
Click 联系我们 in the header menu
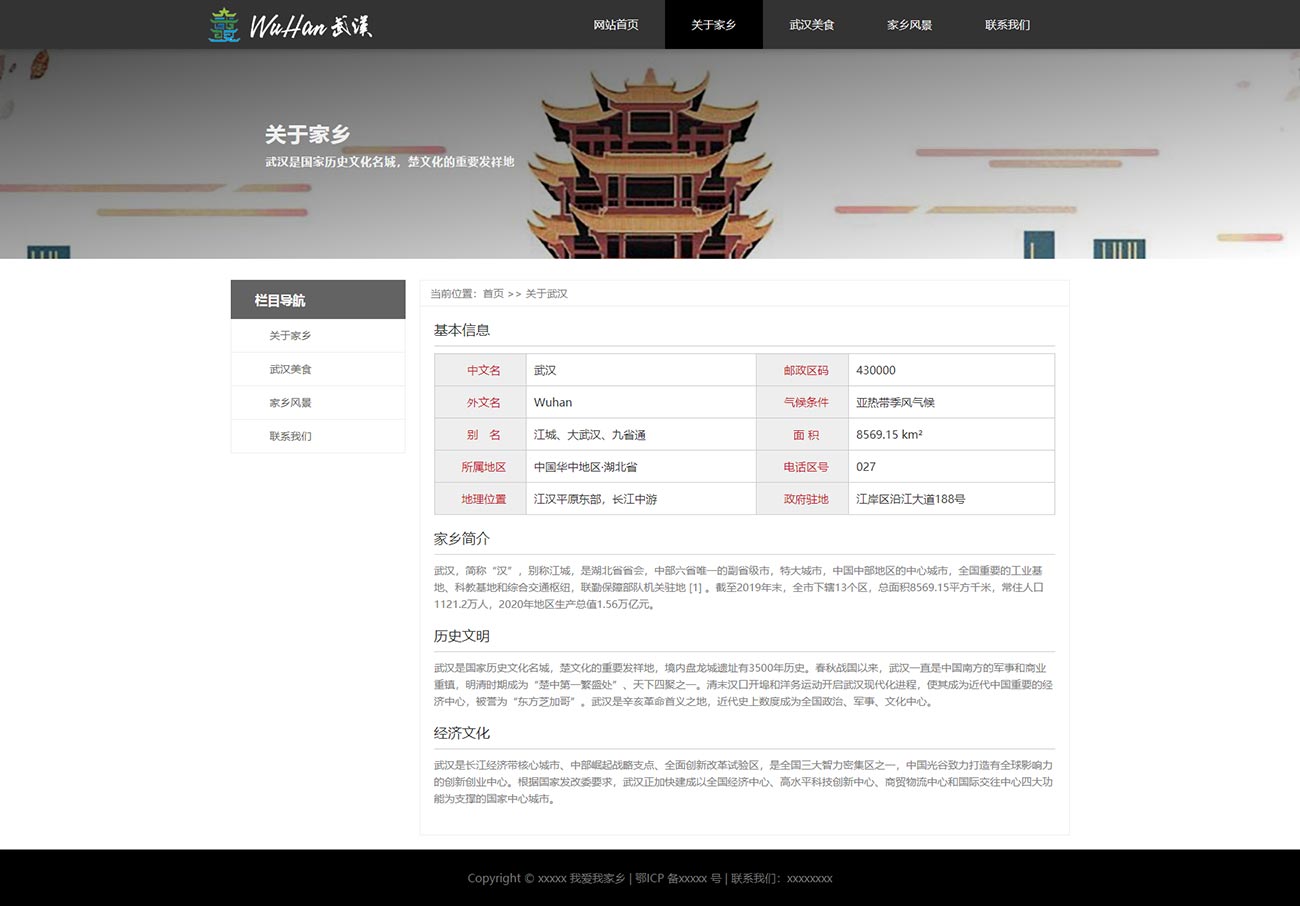point(1007,25)
